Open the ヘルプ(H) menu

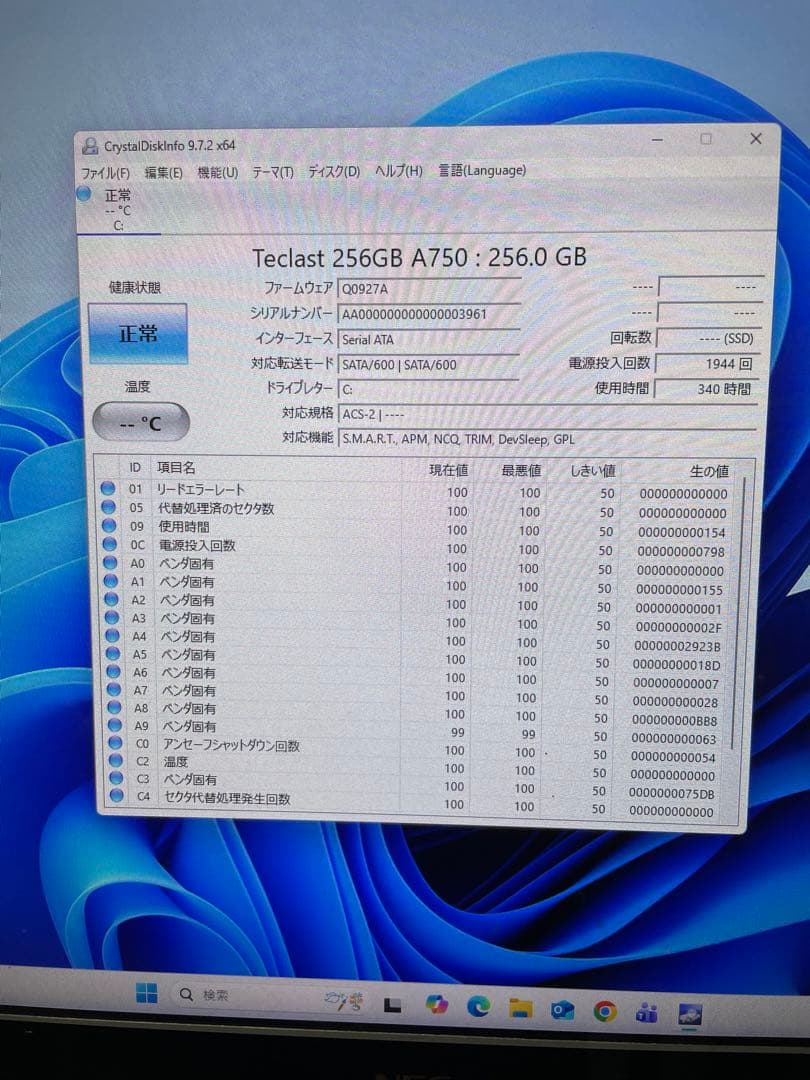click(398, 171)
